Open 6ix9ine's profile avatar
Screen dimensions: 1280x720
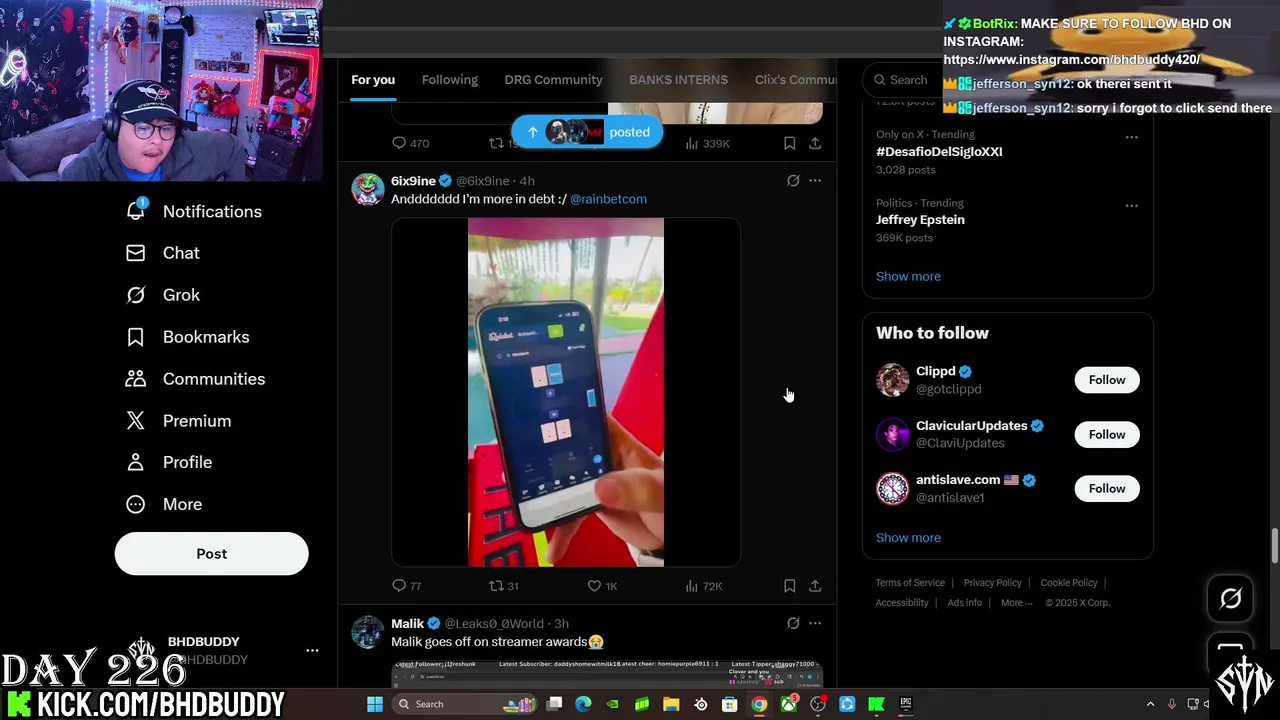(367, 189)
